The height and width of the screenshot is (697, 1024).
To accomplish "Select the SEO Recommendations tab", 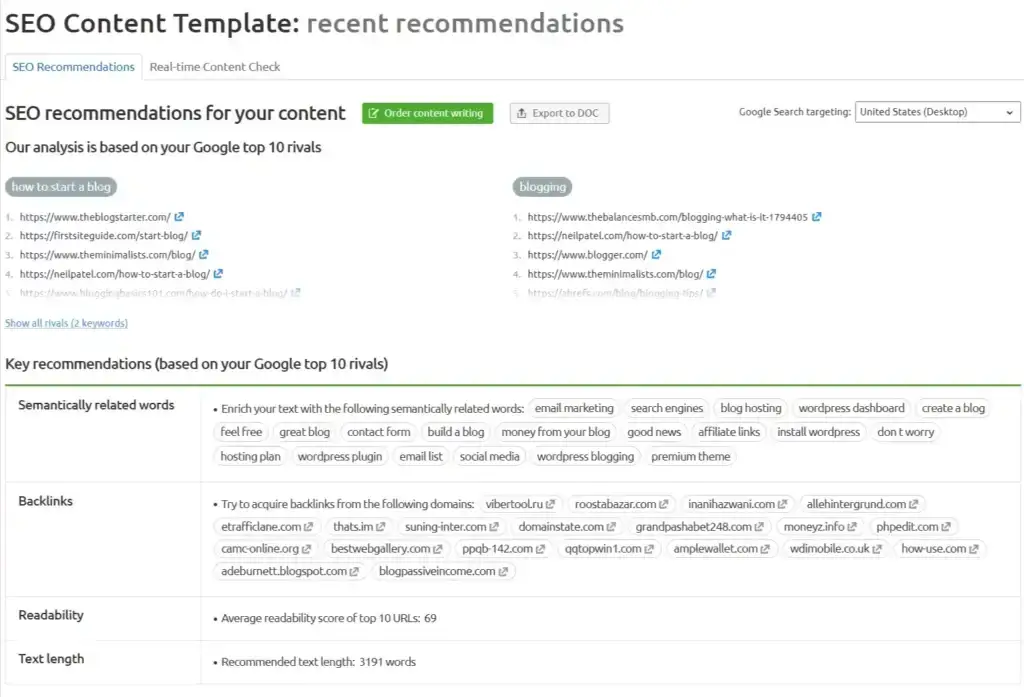I will coord(73,67).
